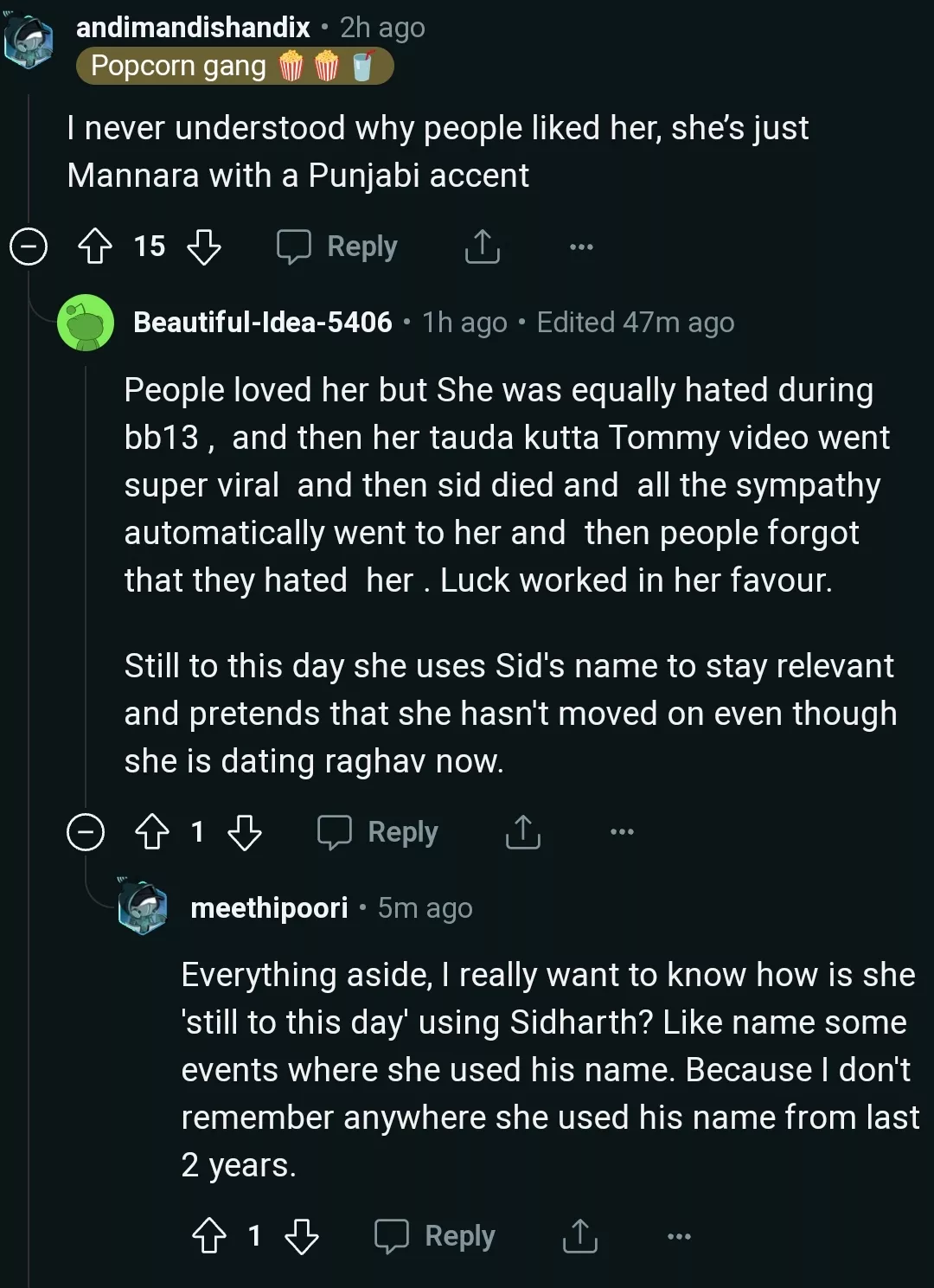Viewport: 934px width, 1288px height.
Task: Share meethipoori's comment
Action: (580, 1235)
